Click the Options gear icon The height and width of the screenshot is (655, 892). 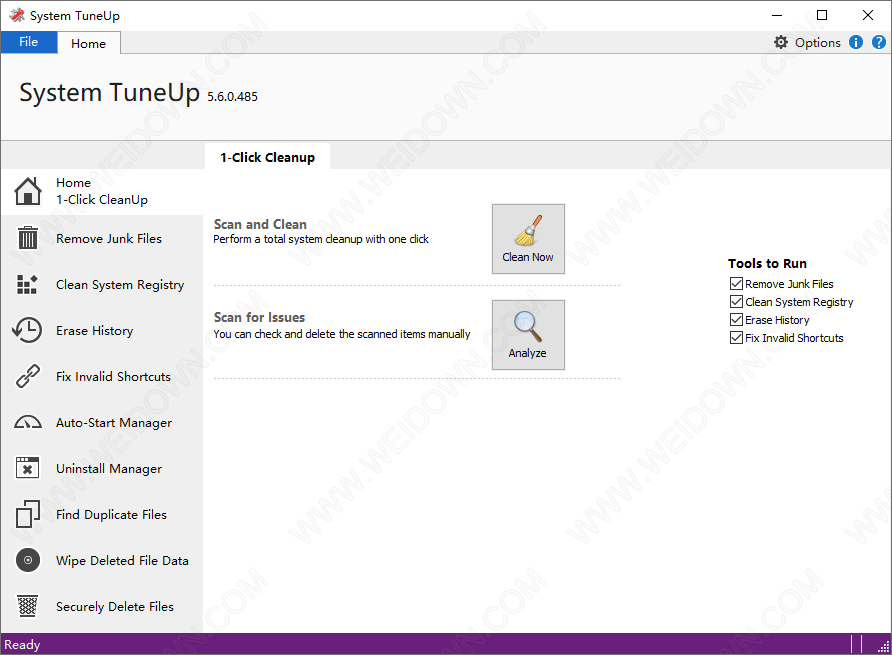point(781,42)
